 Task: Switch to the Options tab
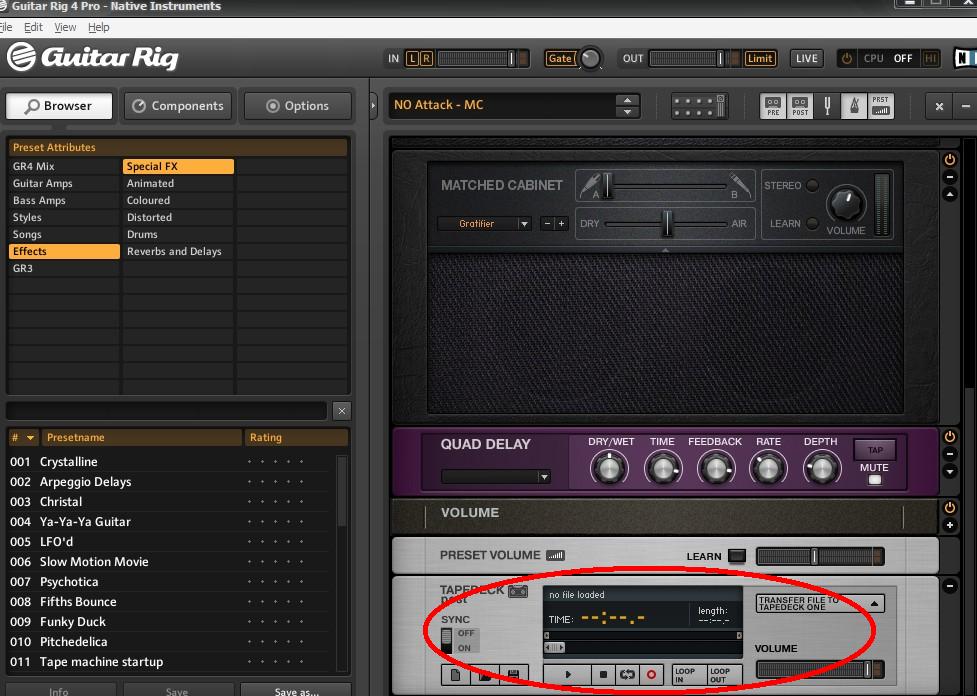pyautogui.click(x=298, y=106)
